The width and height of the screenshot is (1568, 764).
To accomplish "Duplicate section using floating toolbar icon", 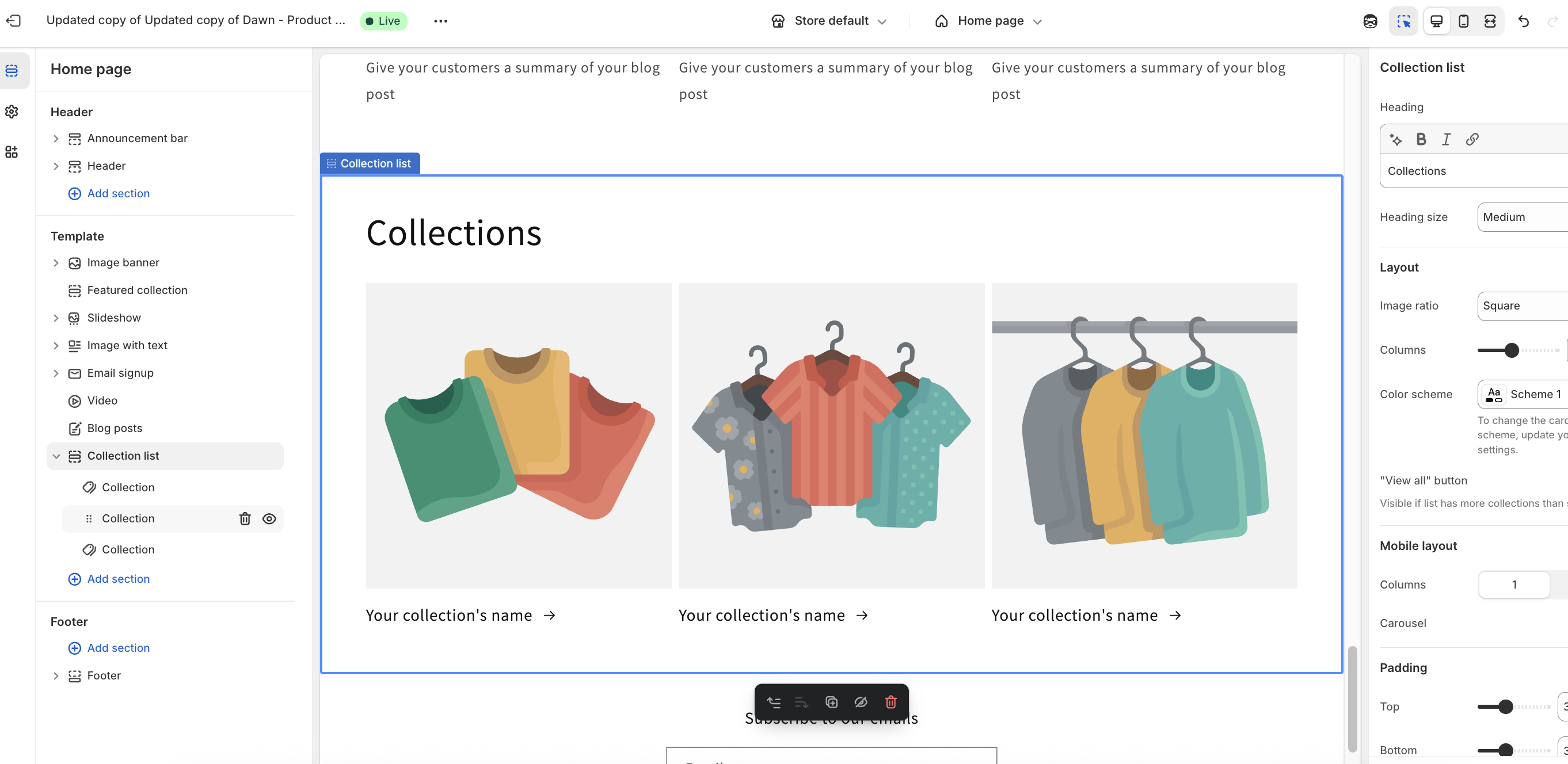I will [831, 702].
